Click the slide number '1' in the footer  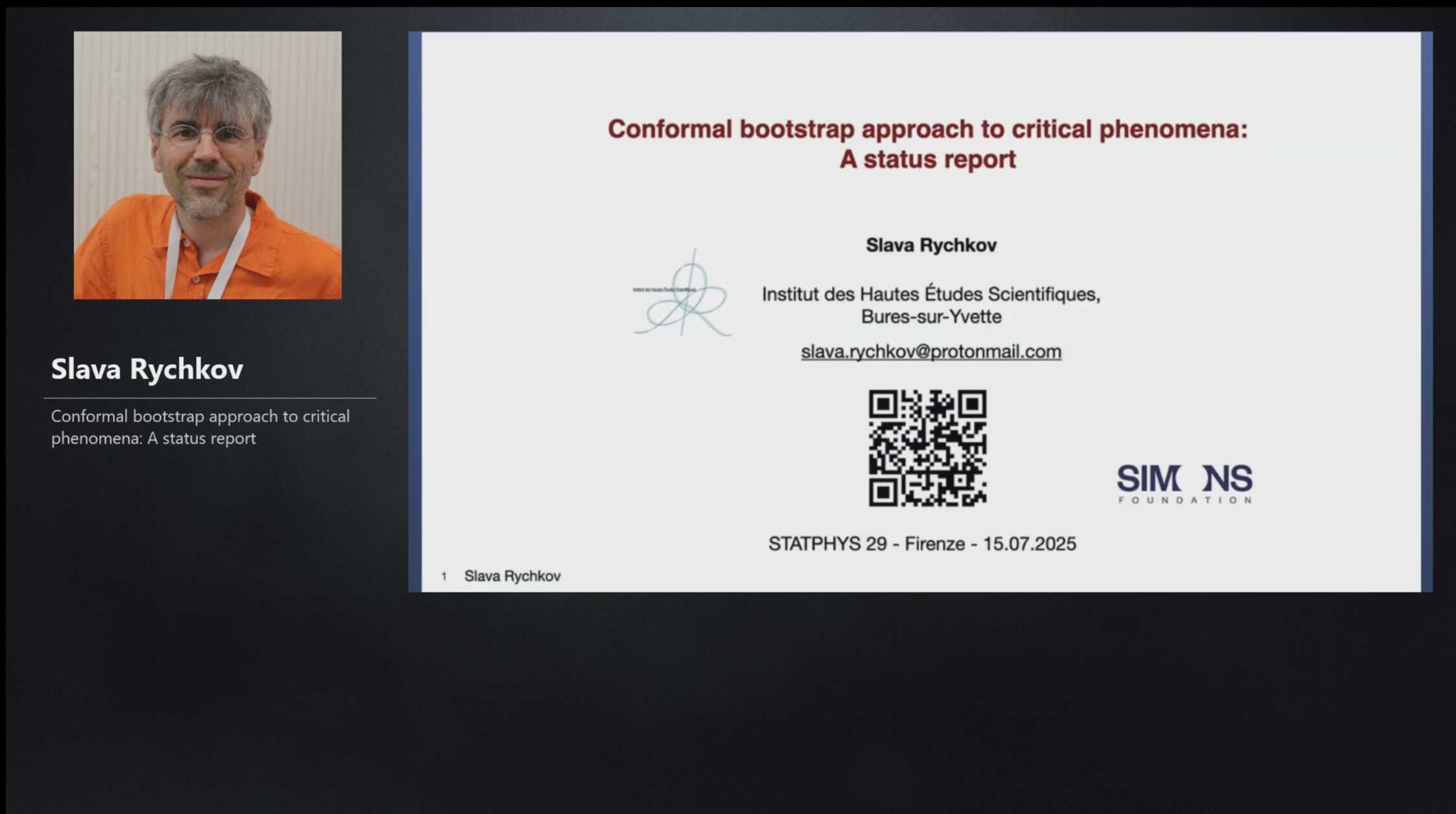[x=444, y=576]
